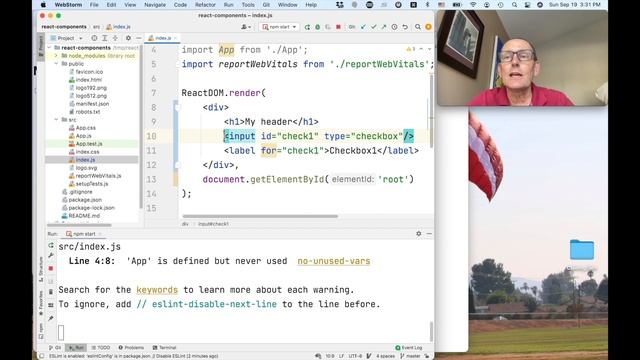Collapse the react-components root folder

pos(50,48)
